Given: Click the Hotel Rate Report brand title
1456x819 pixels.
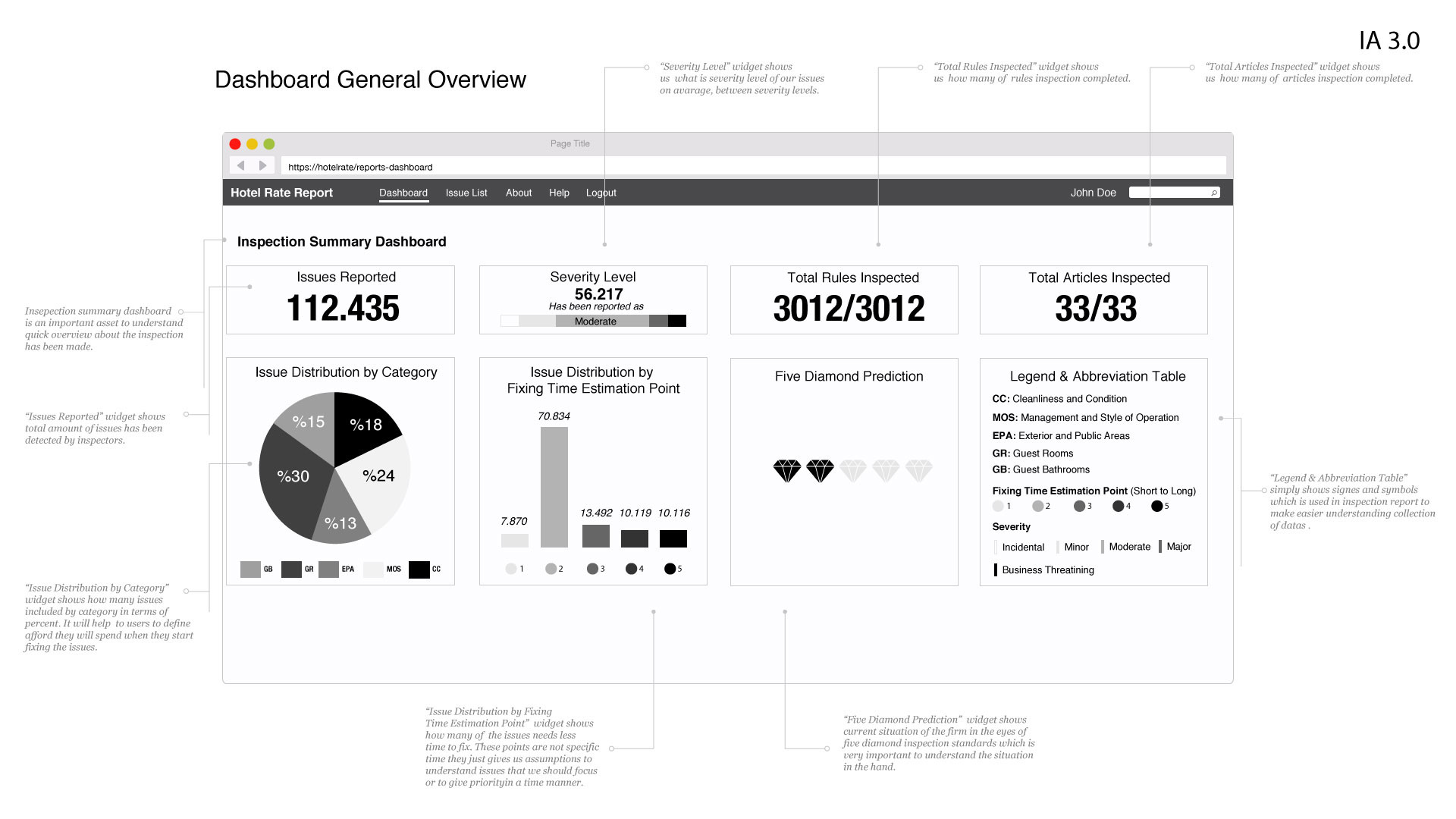Looking at the screenshot, I should [281, 193].
